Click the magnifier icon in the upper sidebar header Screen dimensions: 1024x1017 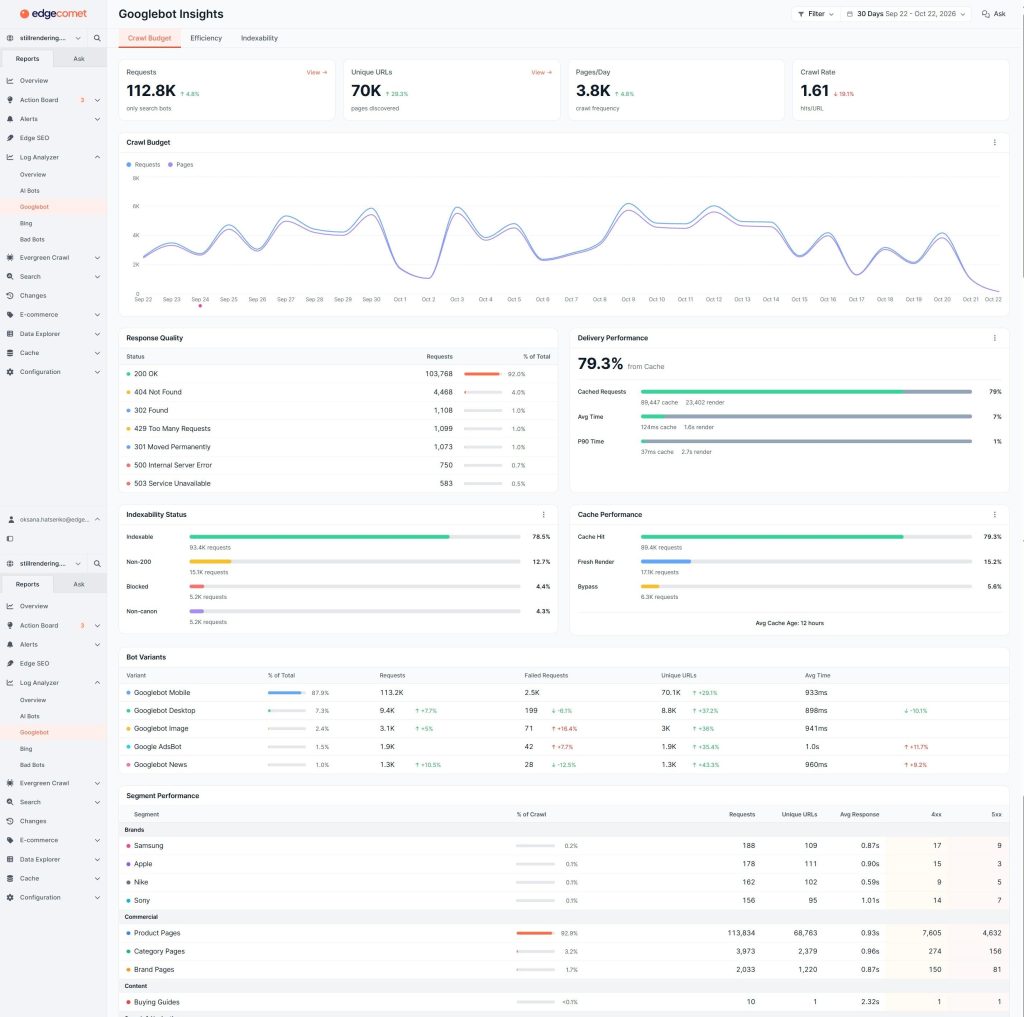coord(97,39)
